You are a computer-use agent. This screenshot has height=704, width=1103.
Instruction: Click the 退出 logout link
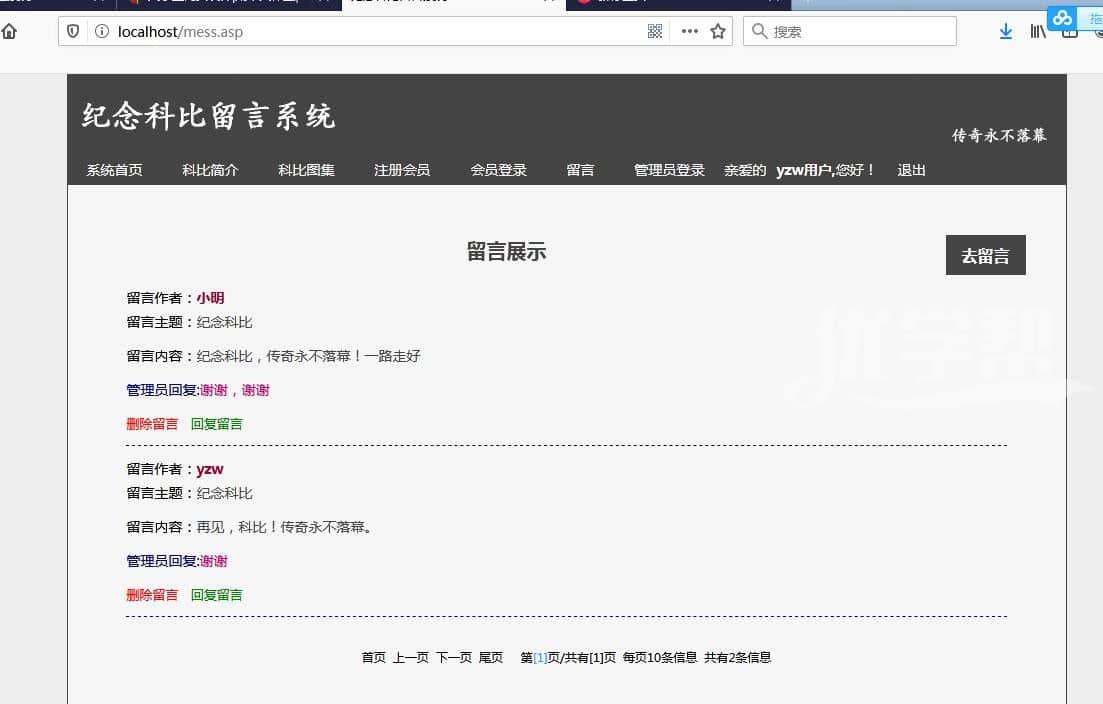click(x=911, y=170)
